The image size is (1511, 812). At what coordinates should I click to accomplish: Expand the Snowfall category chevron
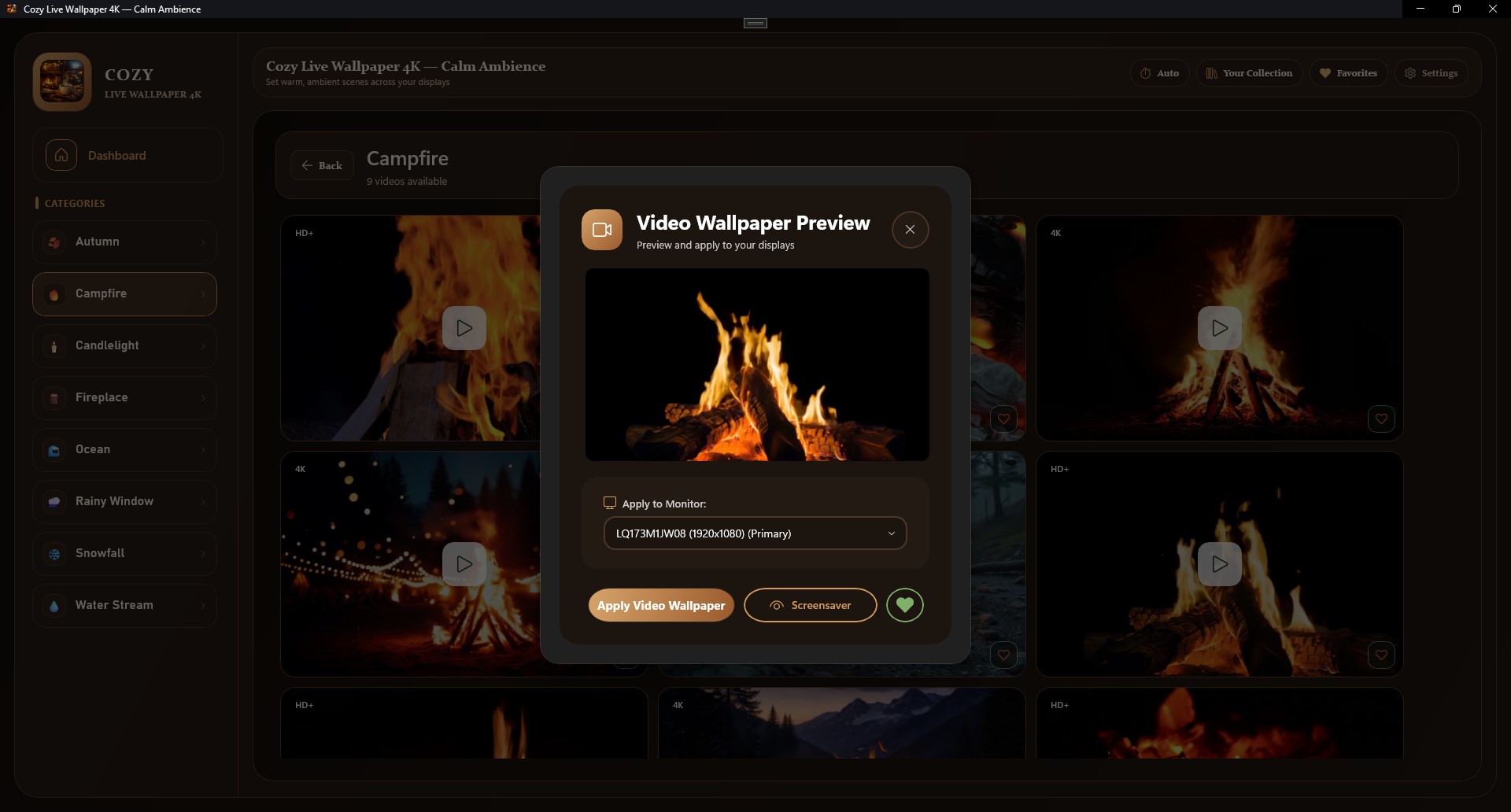pos(203,554)
